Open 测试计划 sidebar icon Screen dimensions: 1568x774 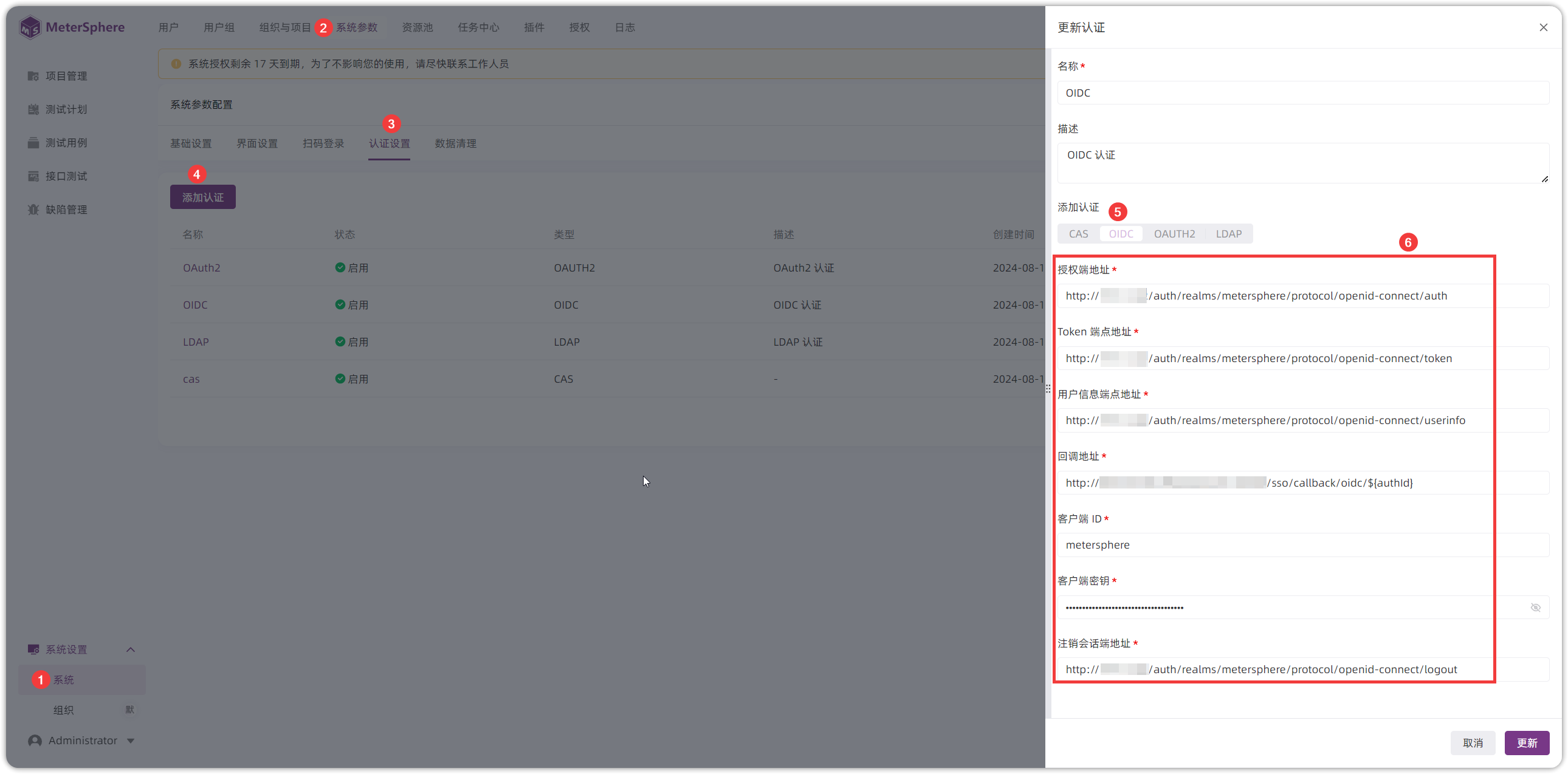[33, 109]
